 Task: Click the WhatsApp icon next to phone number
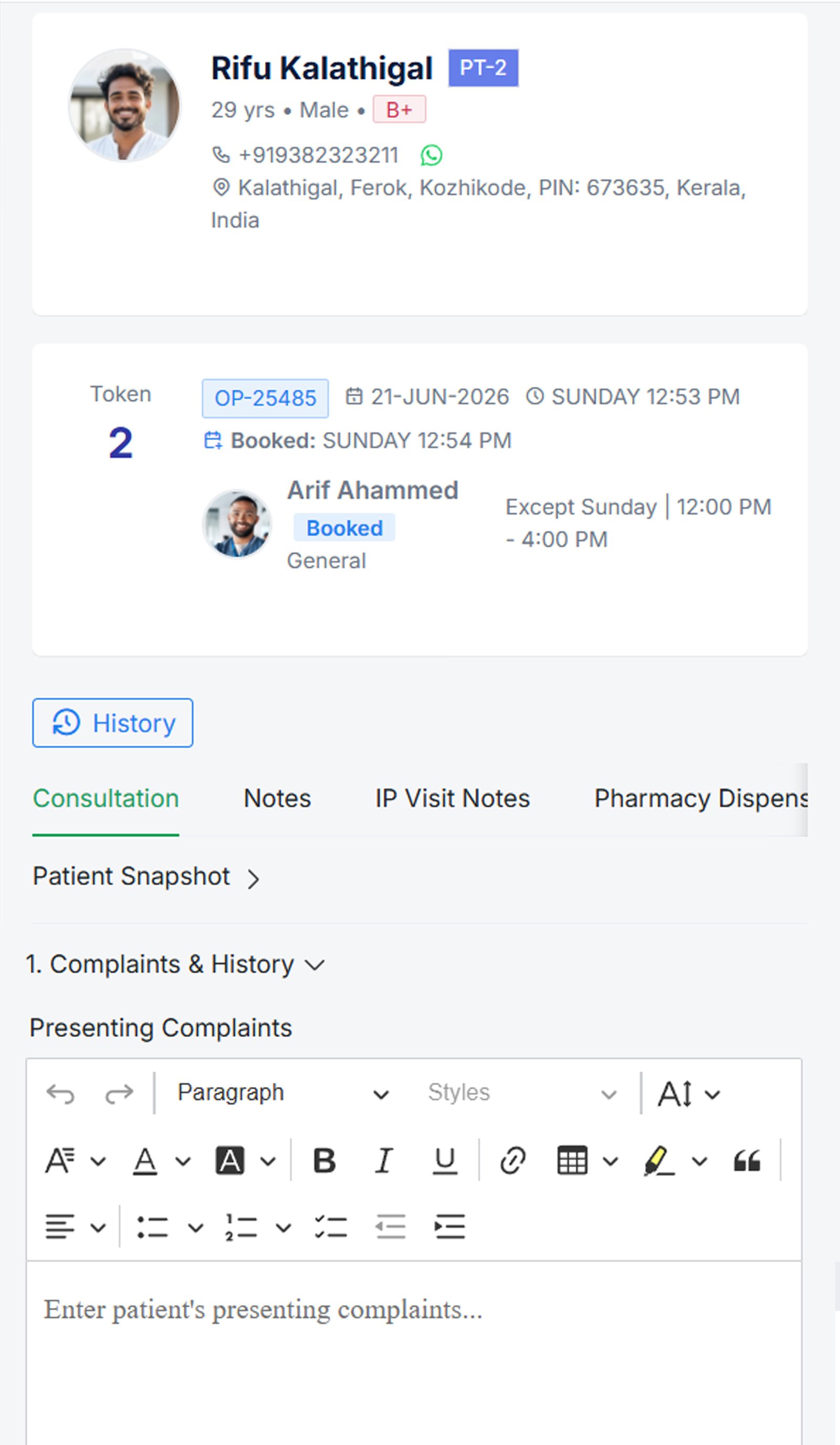click(x=431, y=155)
